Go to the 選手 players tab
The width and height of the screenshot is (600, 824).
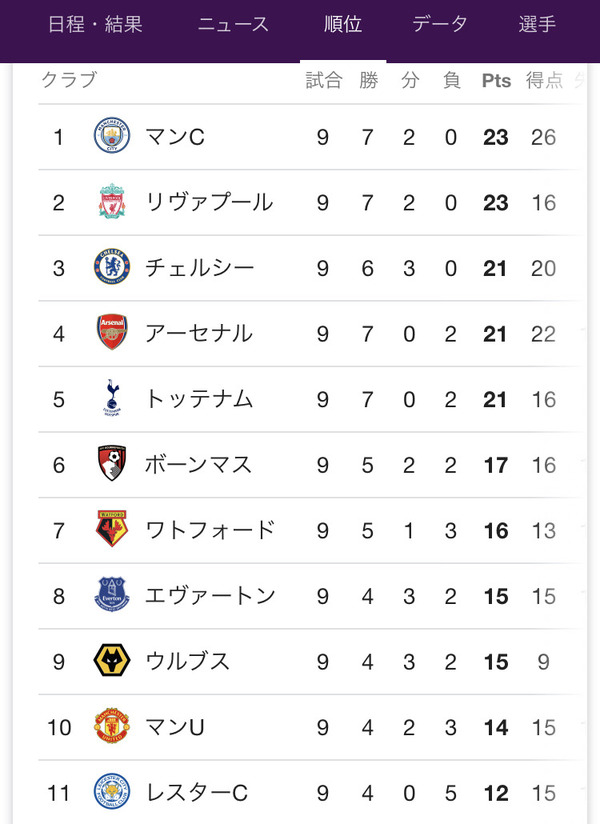click(537, 24)
